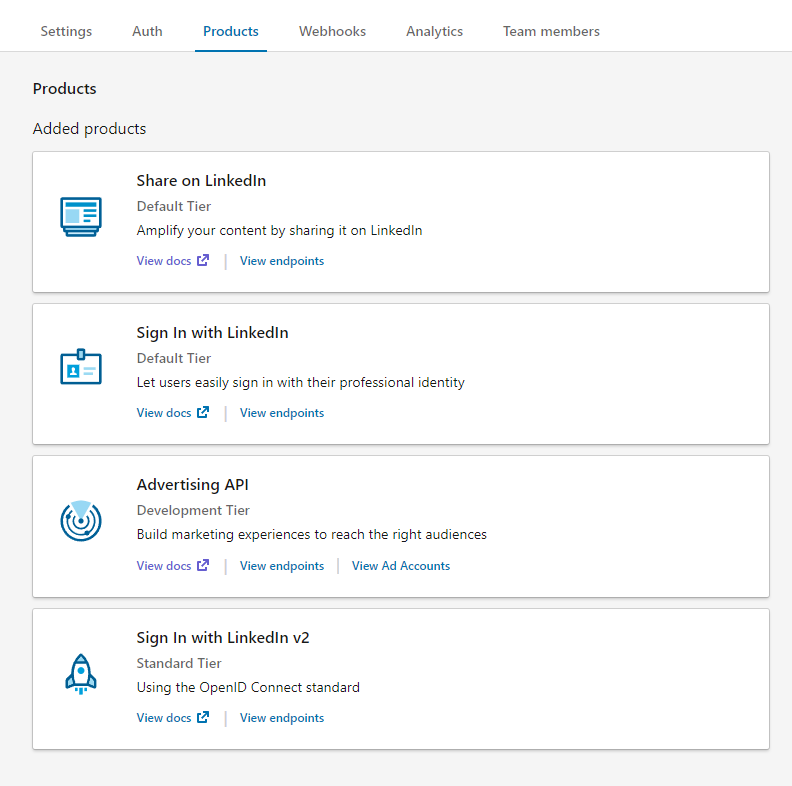This screenshot has height=786, width=792.
Task: View endpoints for Advertising API
Action: [282, 566]
